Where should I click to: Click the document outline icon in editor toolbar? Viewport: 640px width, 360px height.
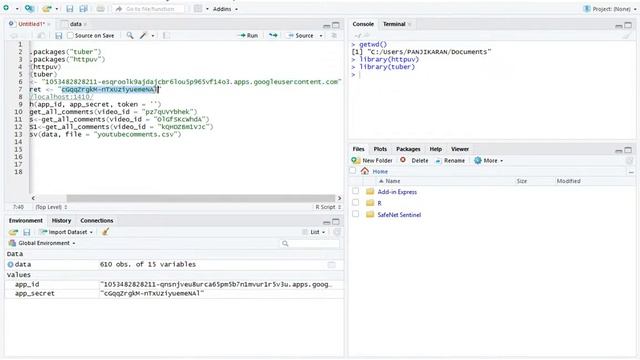tap(334, 36)
